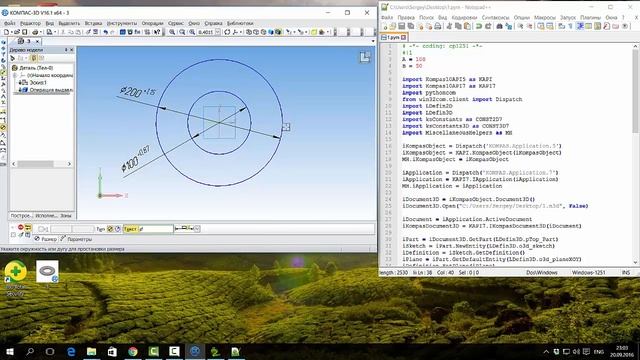Open Chrome from the Windows taskbar

pos(133,351)
